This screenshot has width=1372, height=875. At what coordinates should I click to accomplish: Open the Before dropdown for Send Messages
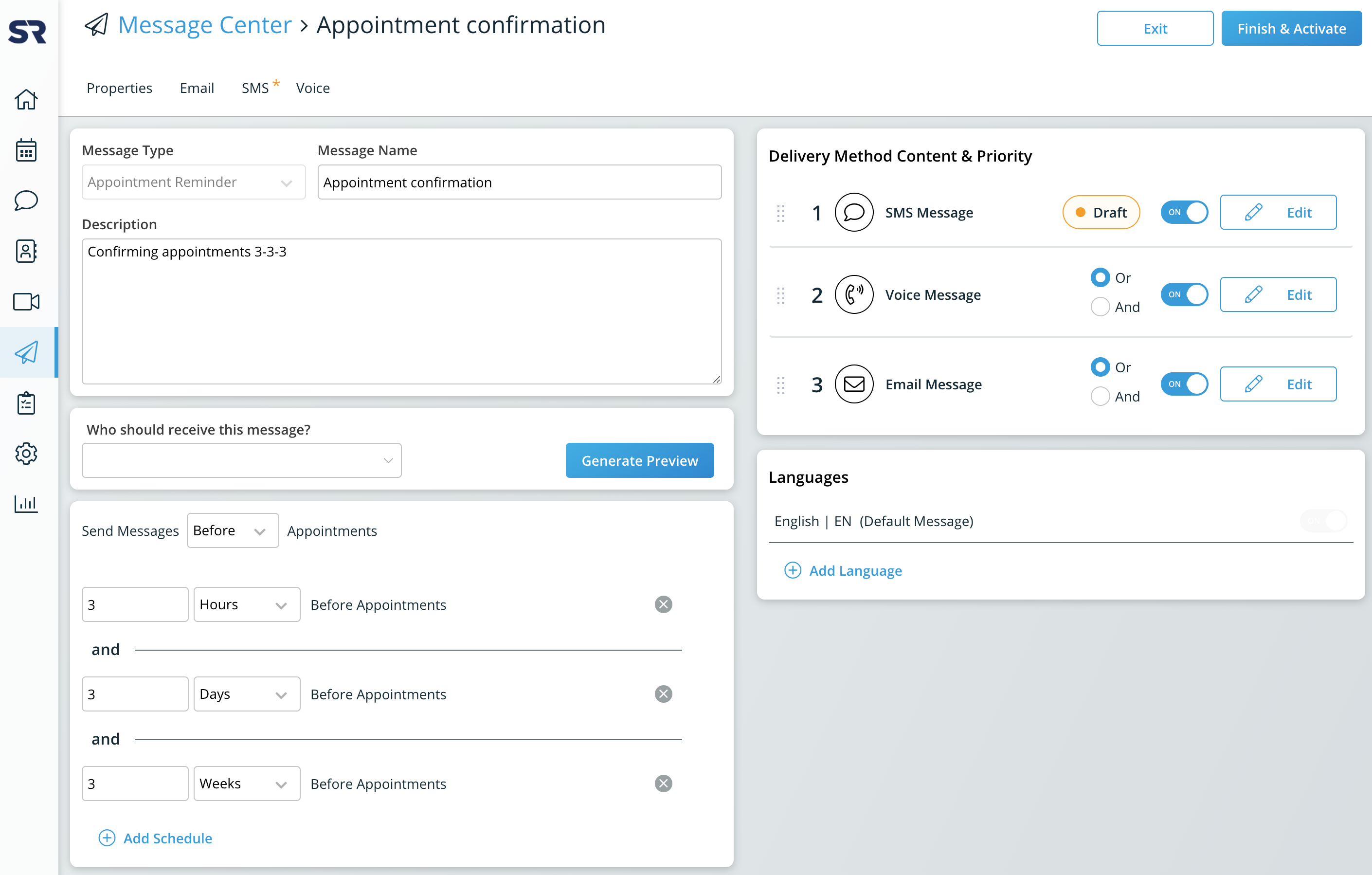pyautogui.click(x=233, y=530)
